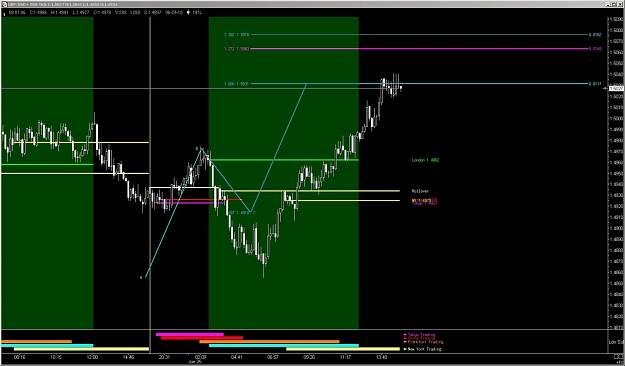Click the chart window icon in title bar
This screenshot has height=366, width=625.
coord(4,4)
